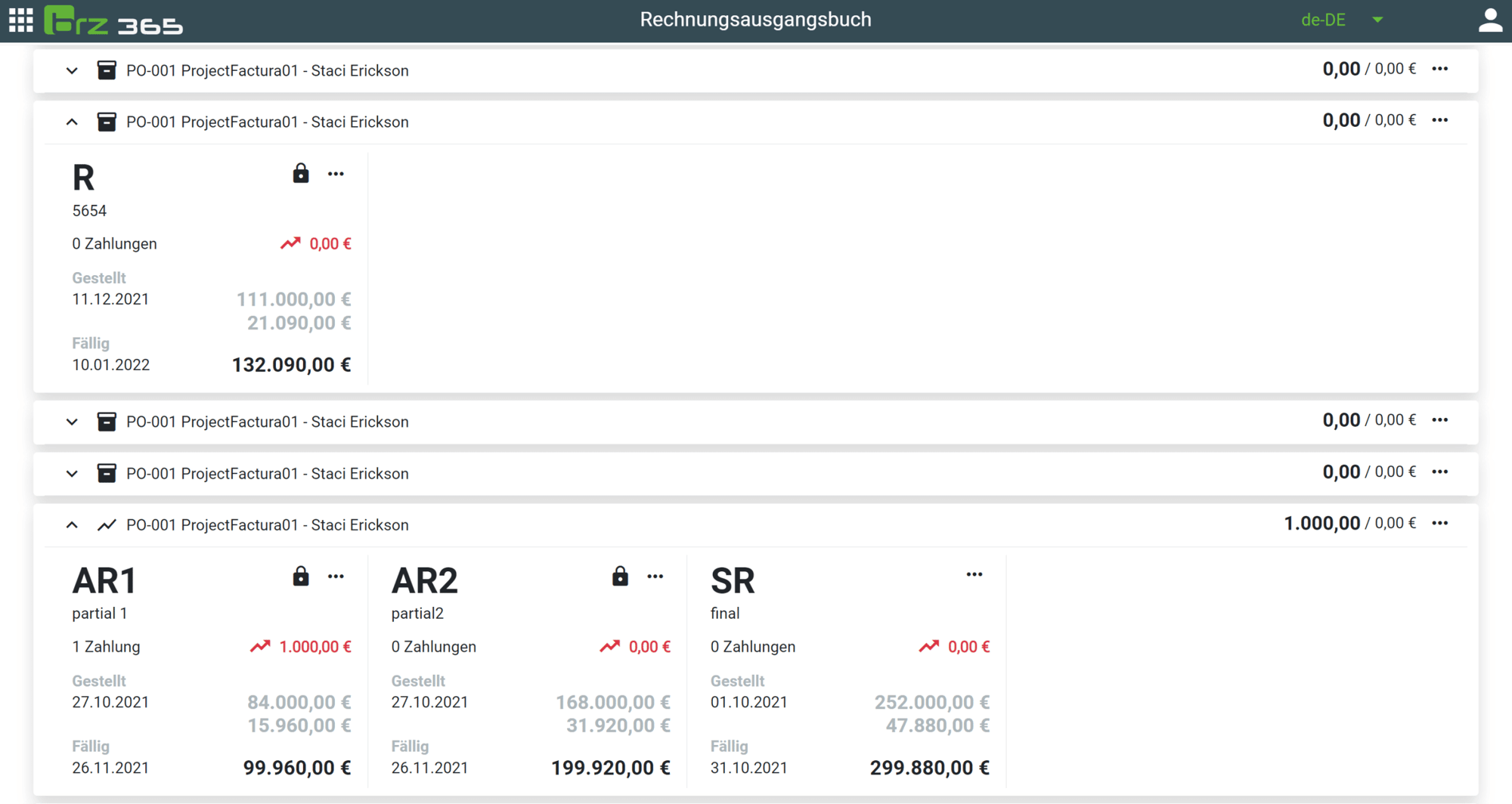Expand the third PO-001 project row
The height and width of the screenshot is (804, 1512).
(72, 422)
